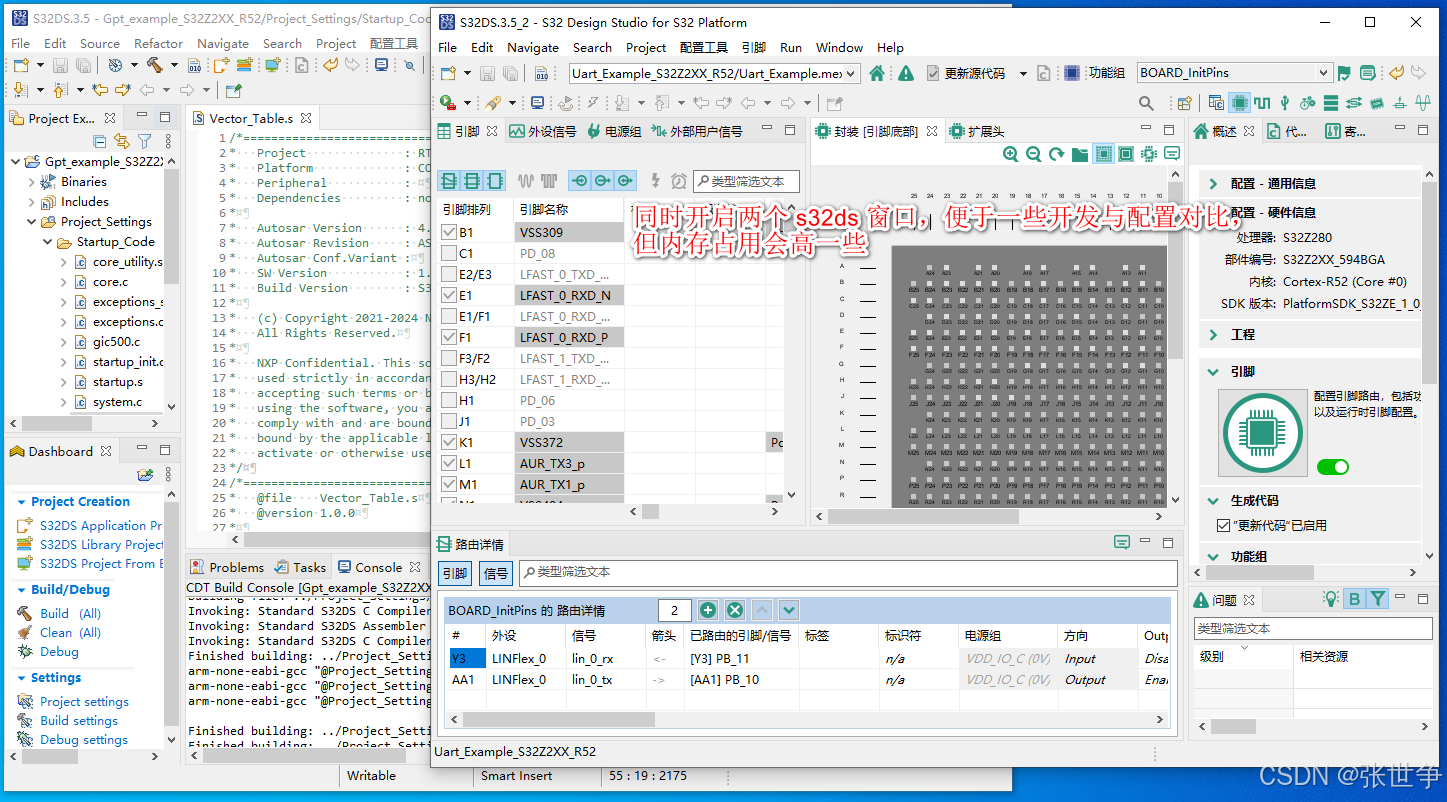Toggle checkbox for pin K1
The image size is (1447, 802).
click(x=449, y=442)
